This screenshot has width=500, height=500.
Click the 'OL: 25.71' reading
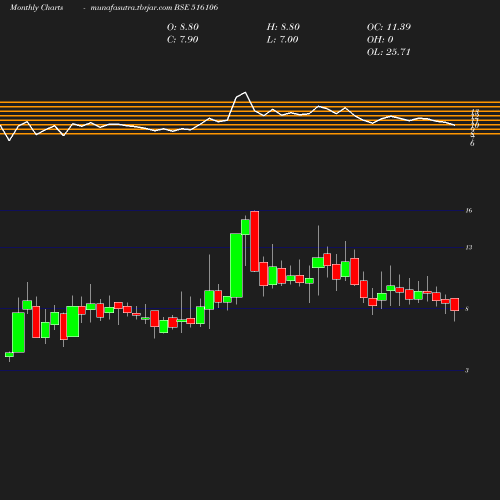pos(389,52)
